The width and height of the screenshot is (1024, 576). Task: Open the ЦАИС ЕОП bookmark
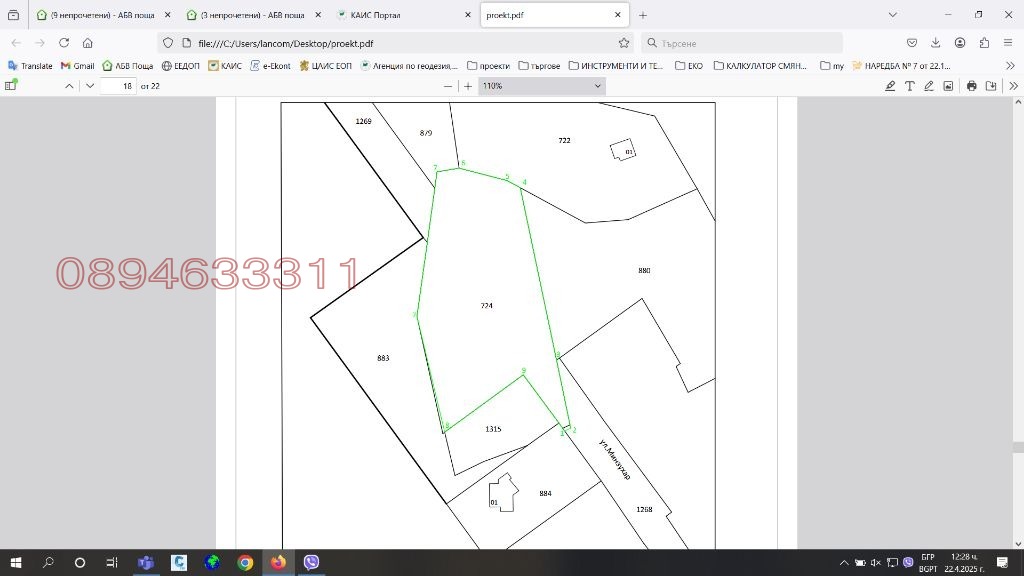tap(325, 66)
